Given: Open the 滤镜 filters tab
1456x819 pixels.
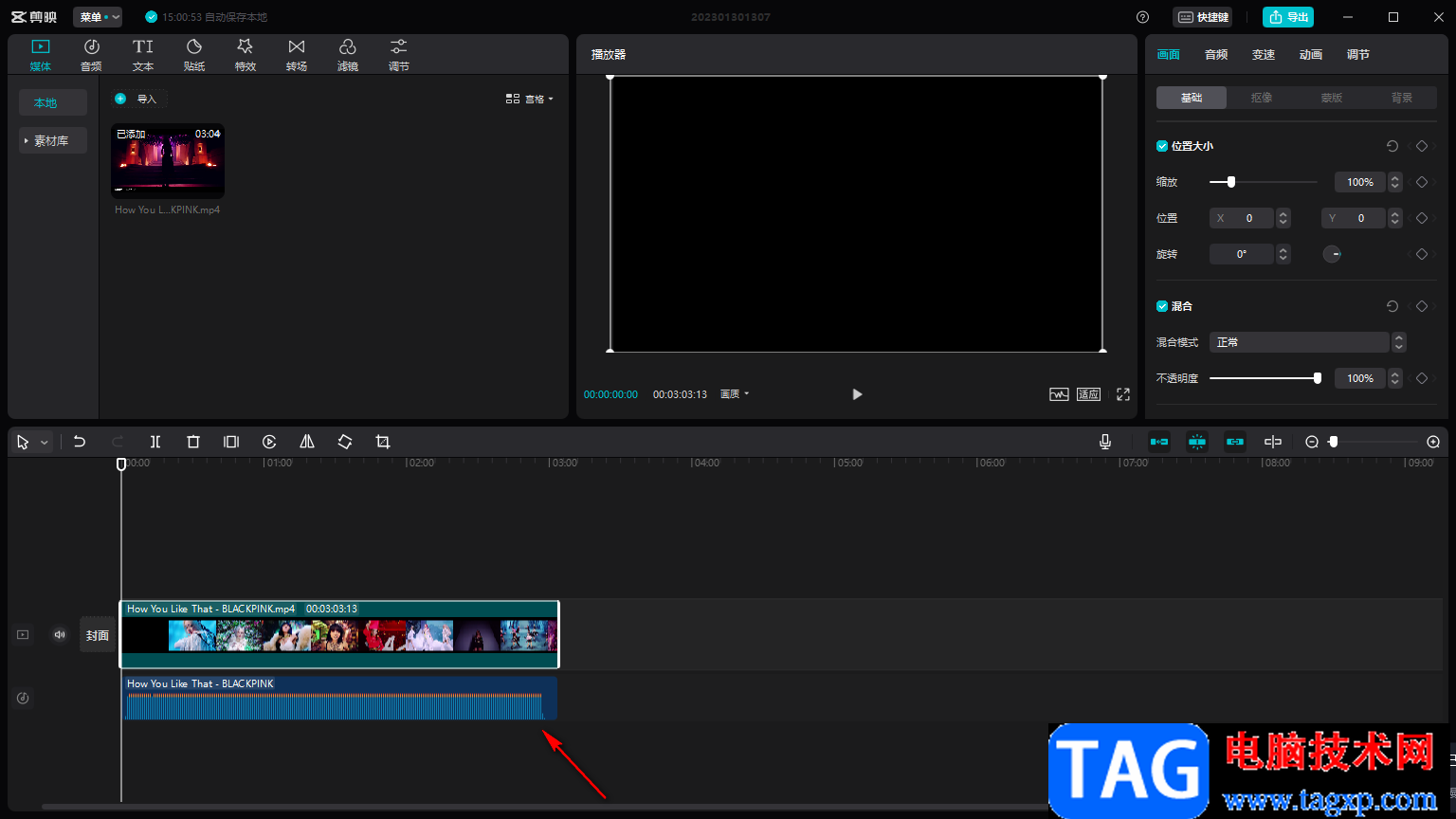Looking at the screenshot, I should point(348,55).
